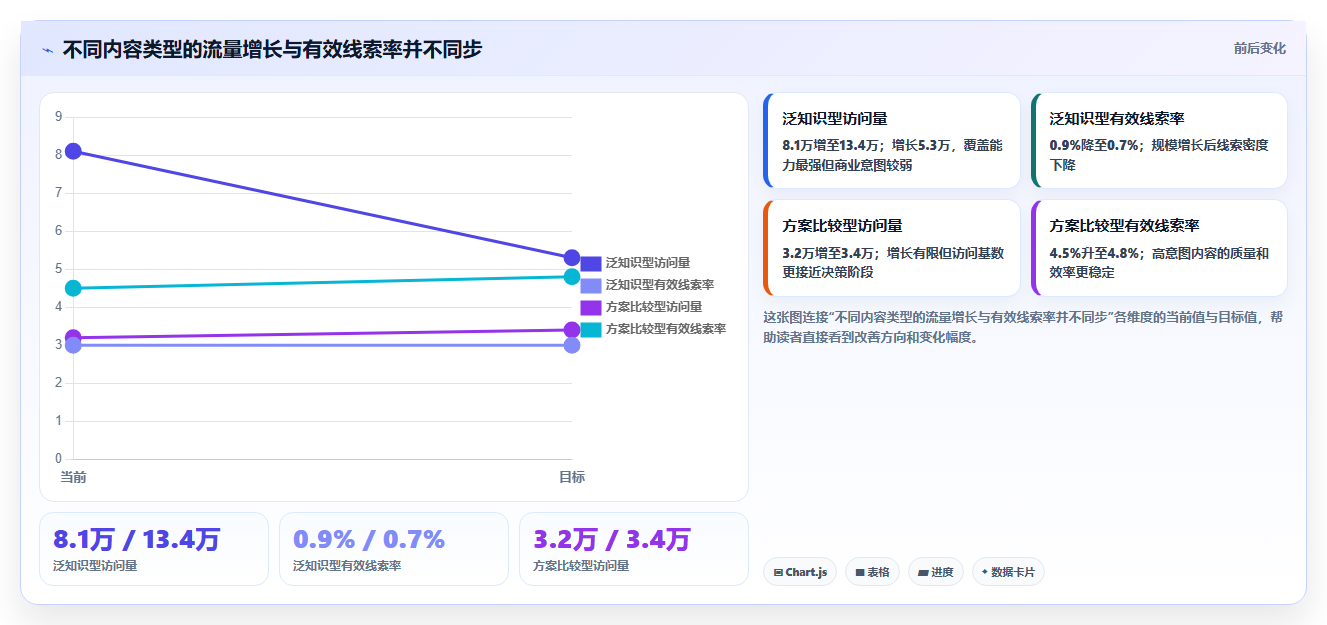Toggle 泛知识型有效线索率 legend color box

(x=591, y=285)
